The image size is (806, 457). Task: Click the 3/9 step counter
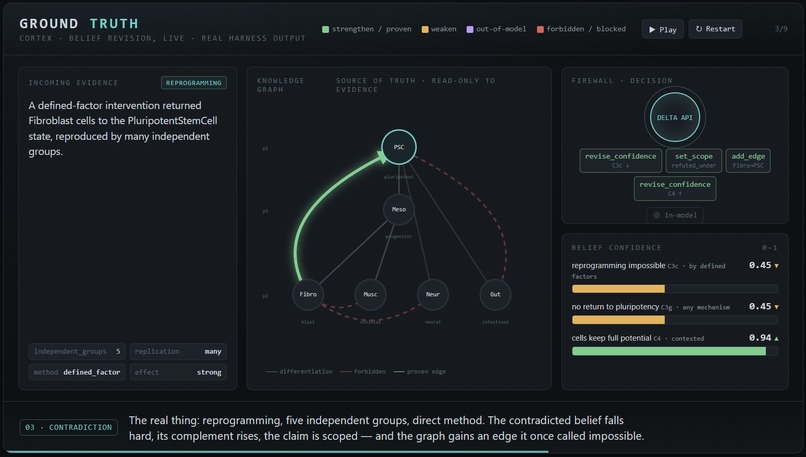click(x=781, y=29)
